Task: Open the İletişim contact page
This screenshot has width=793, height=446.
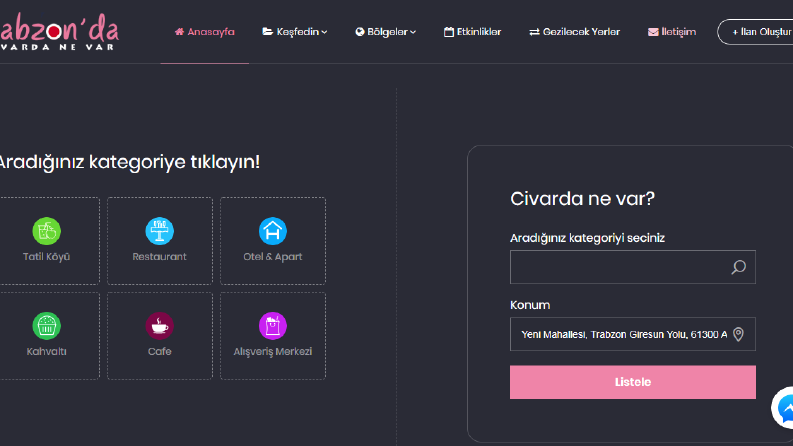Action: point(672,32)
